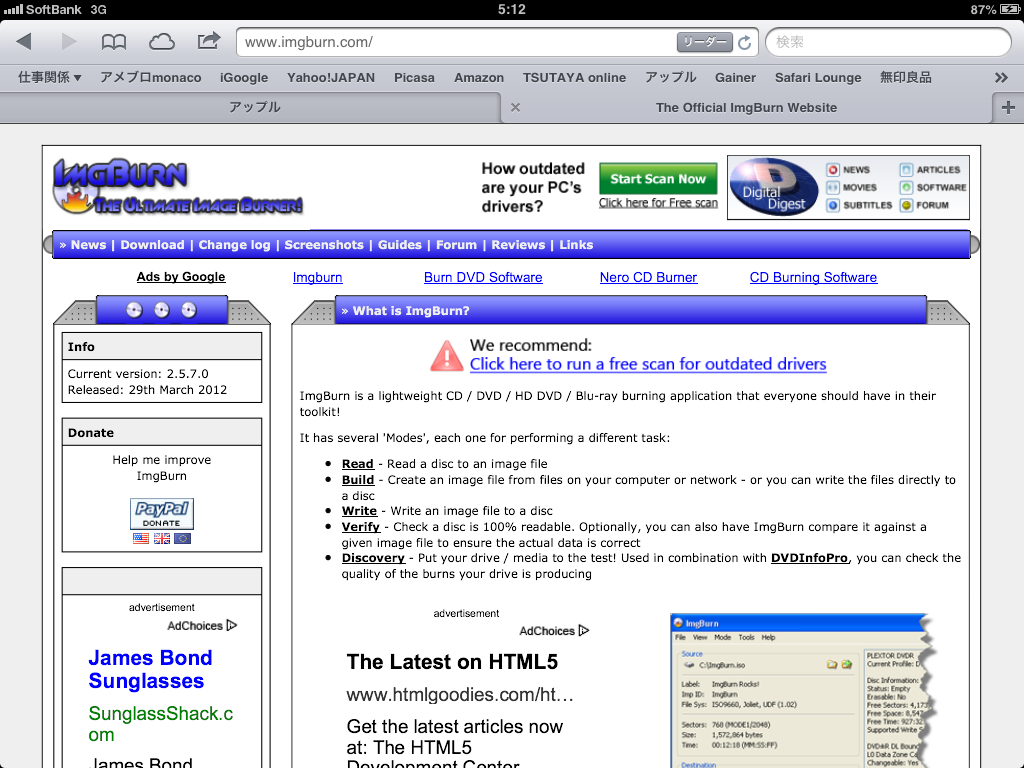Image resolution: width=1024 pixels, height=768 pixels.
Task: Click the Ads by Google label
Action: click(181, 277)
